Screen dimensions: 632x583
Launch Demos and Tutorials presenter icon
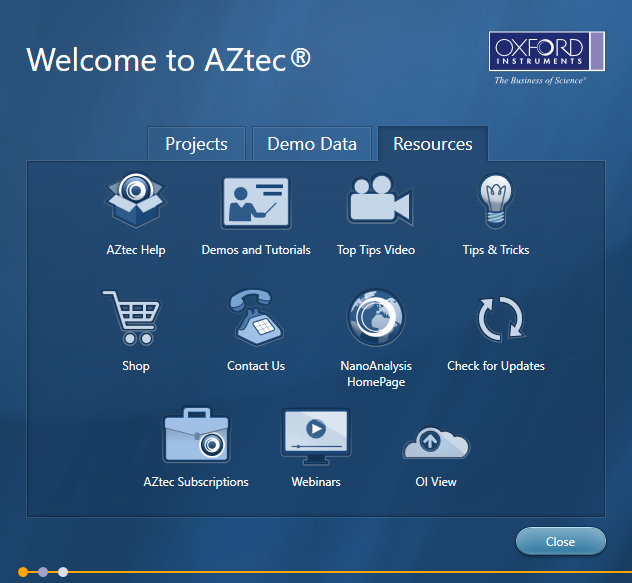pos(255,203)
